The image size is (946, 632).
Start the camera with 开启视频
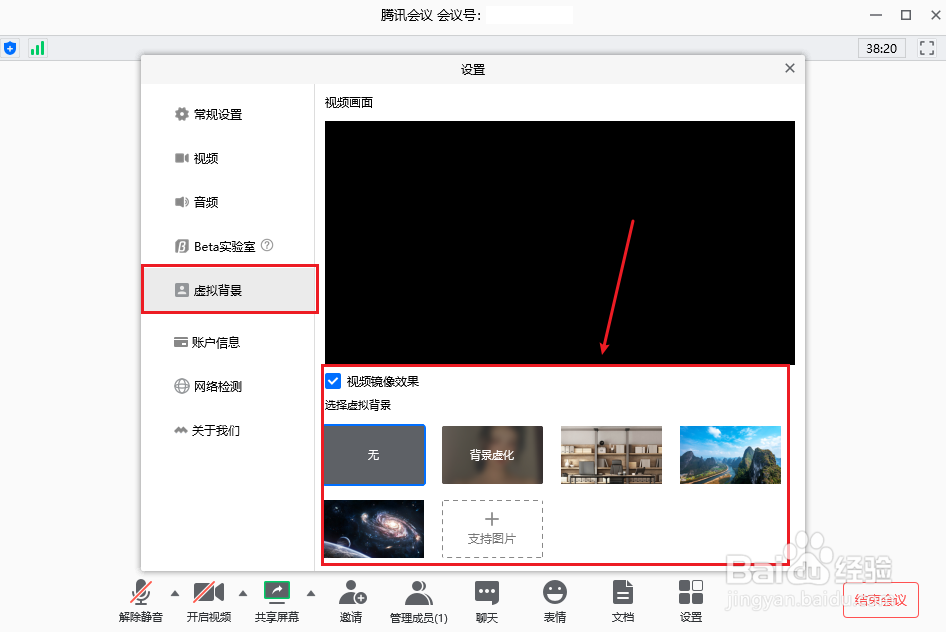coord(209,601)
